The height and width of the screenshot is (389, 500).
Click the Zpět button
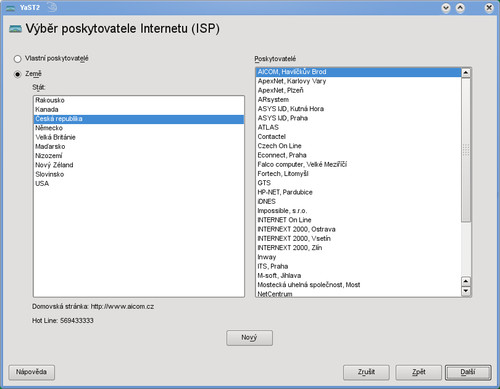419,372
